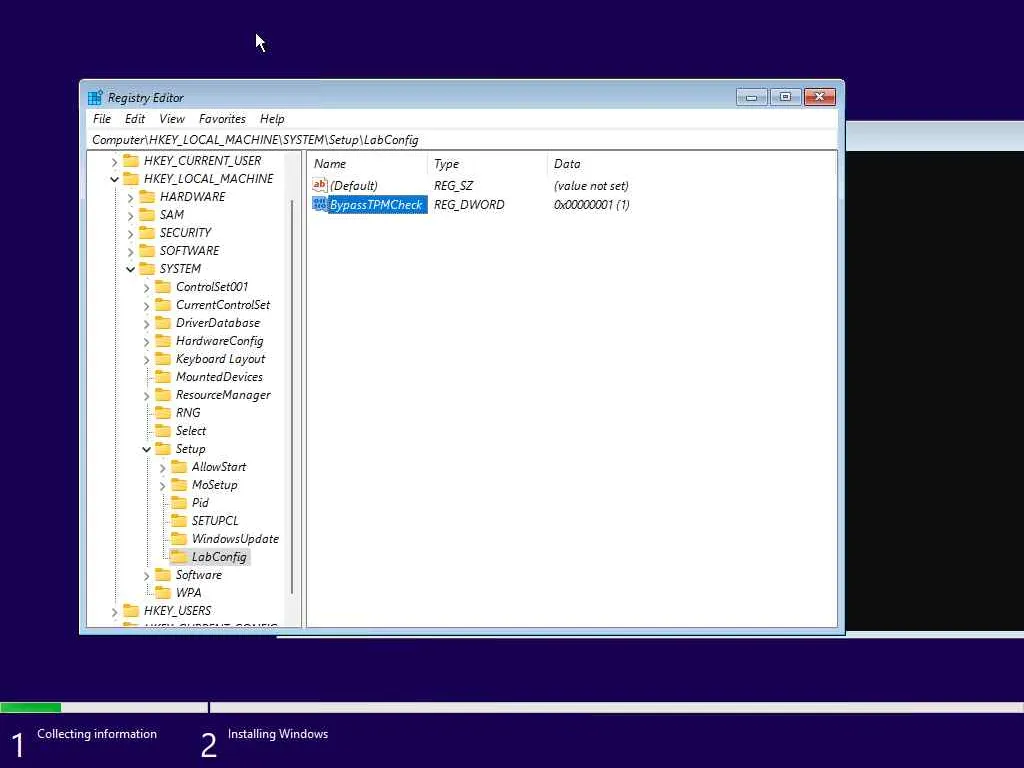Close the Registry Editor window
This screenshot has height=768, width=1024.
(x=820, y=97)
